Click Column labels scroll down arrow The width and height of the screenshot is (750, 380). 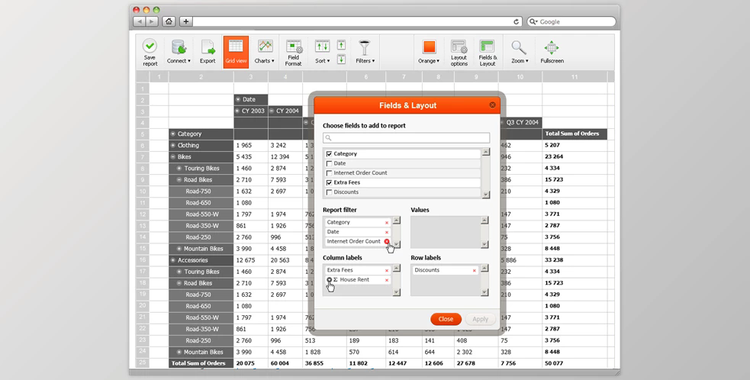pyautogui.click(x=397, y=292)
